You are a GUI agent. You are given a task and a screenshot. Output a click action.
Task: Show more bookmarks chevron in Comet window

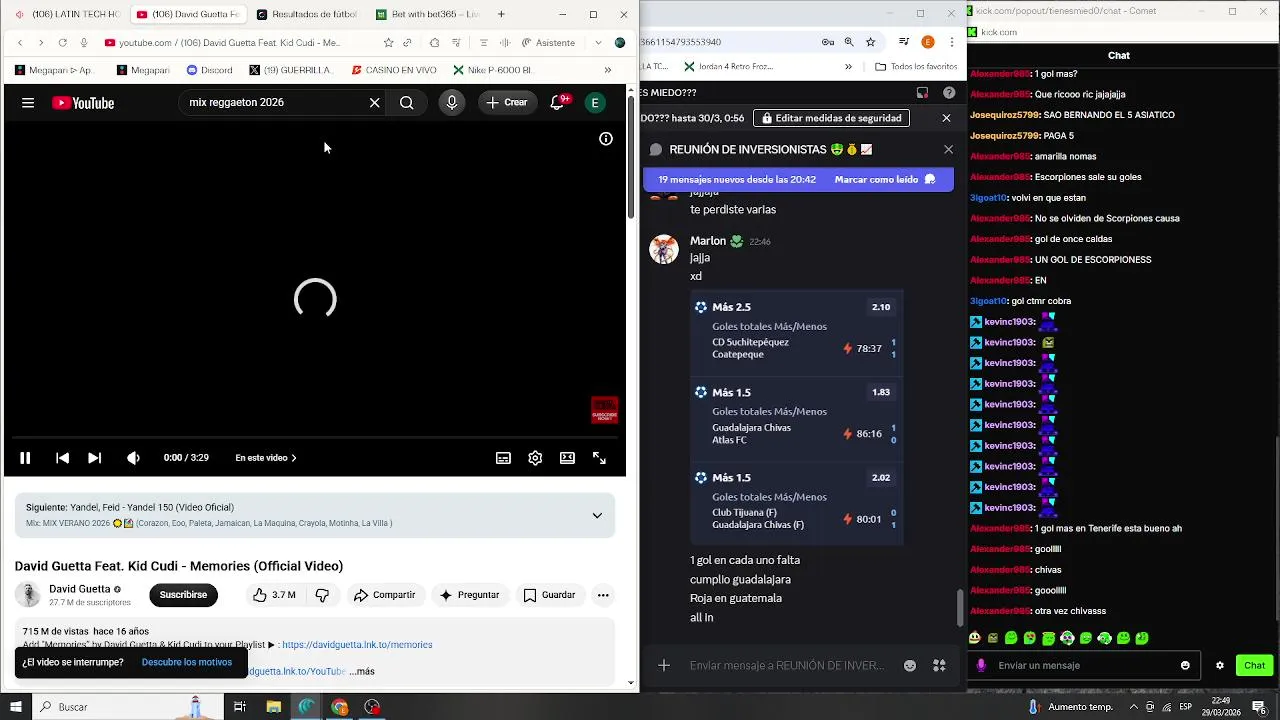tap(607, 70)
